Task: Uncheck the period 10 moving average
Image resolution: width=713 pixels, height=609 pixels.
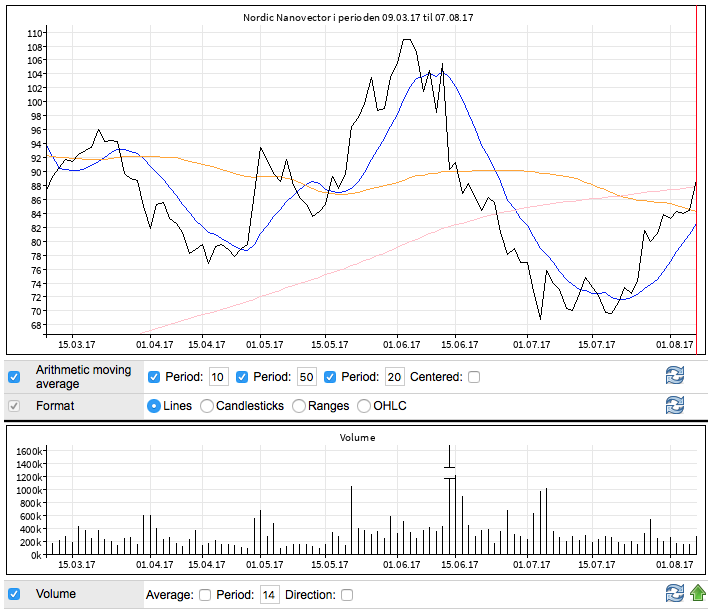Action: coord(155,377)
